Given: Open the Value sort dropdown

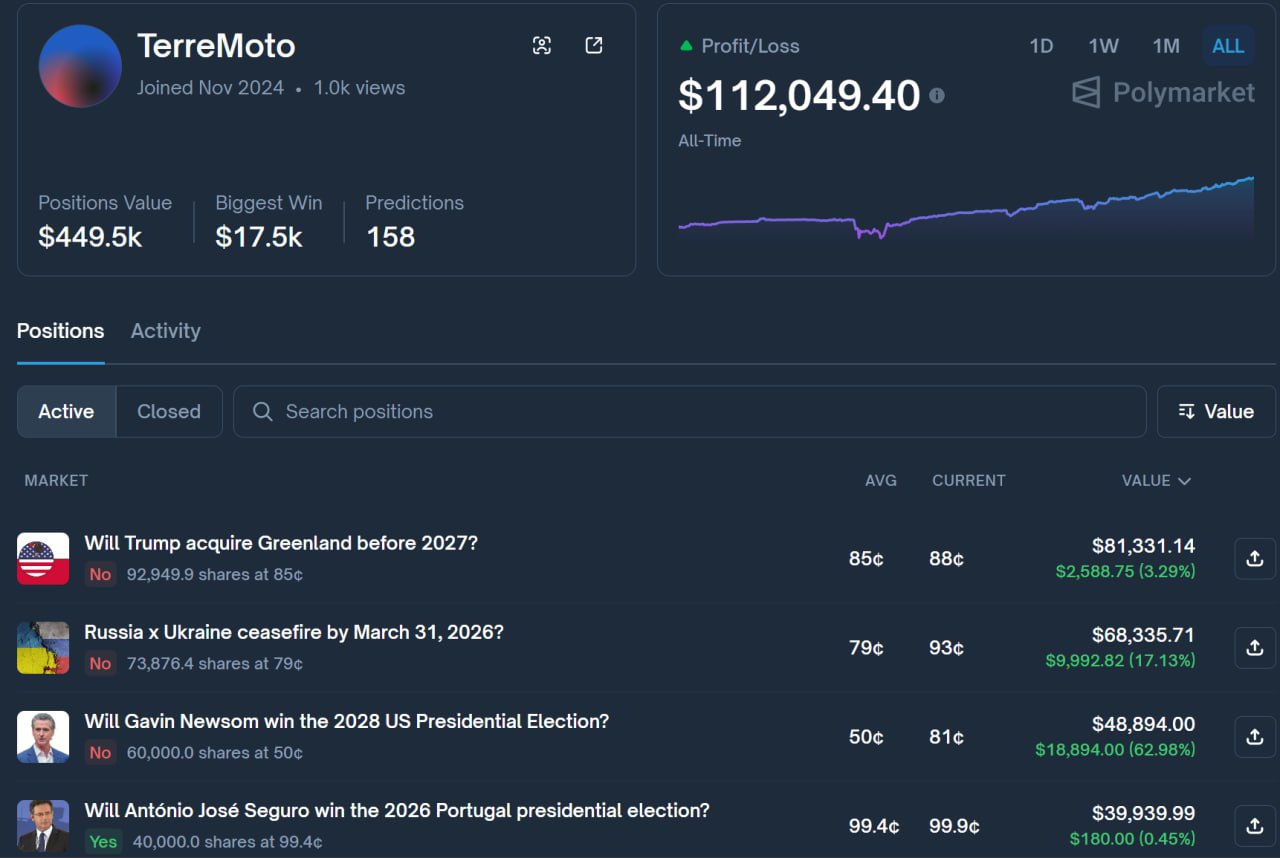Looking at the screenshot, I should (1216, 412).
